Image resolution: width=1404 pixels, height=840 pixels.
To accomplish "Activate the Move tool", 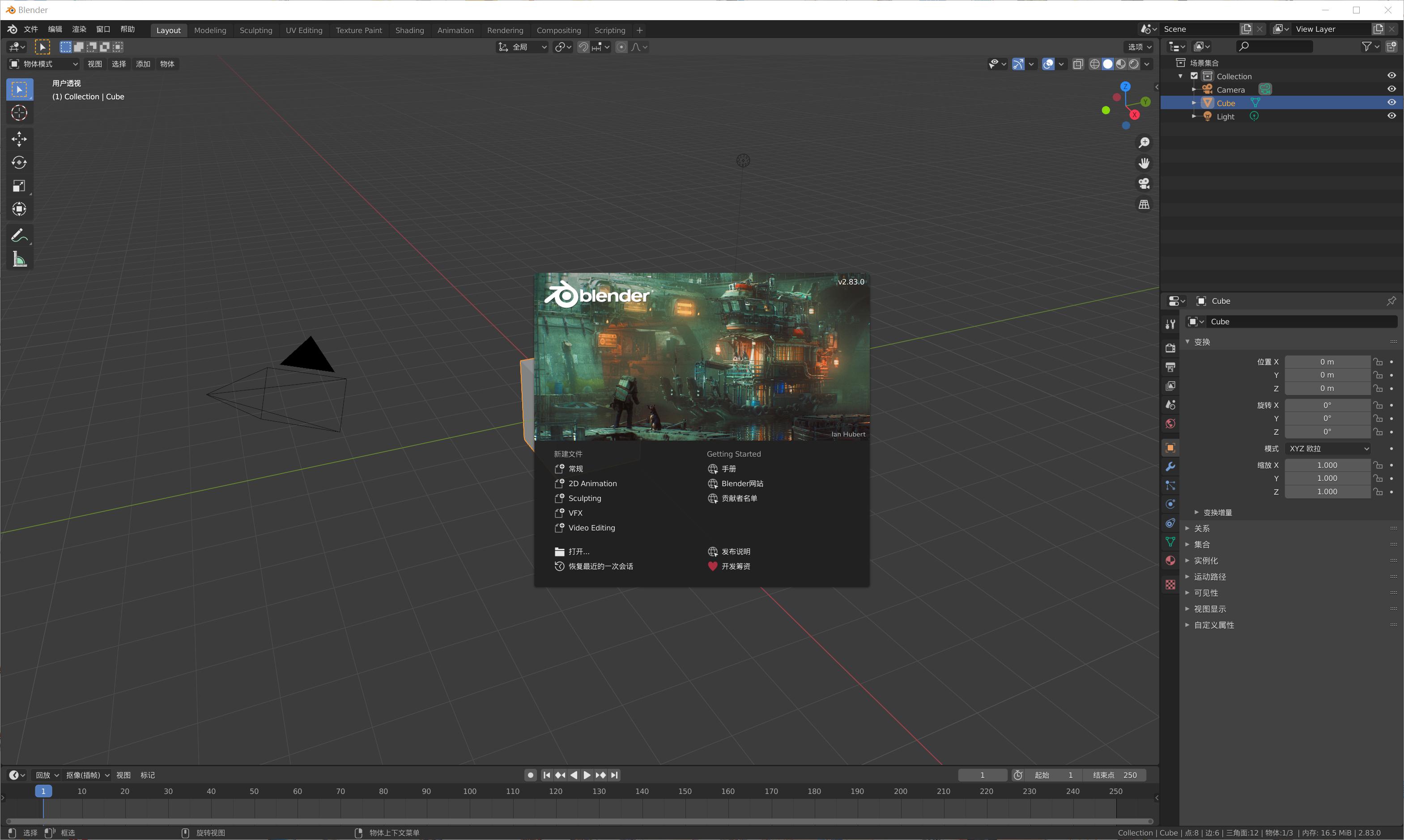I will [x=19, y=139].
